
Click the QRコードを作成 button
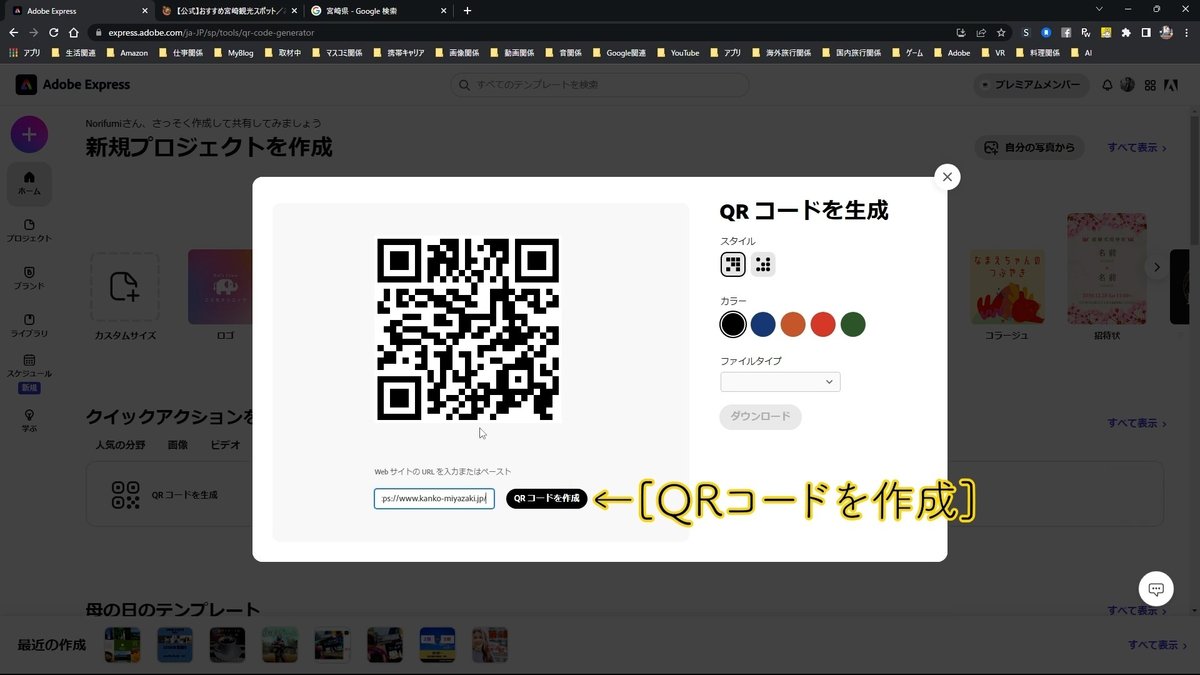(547, 498)
